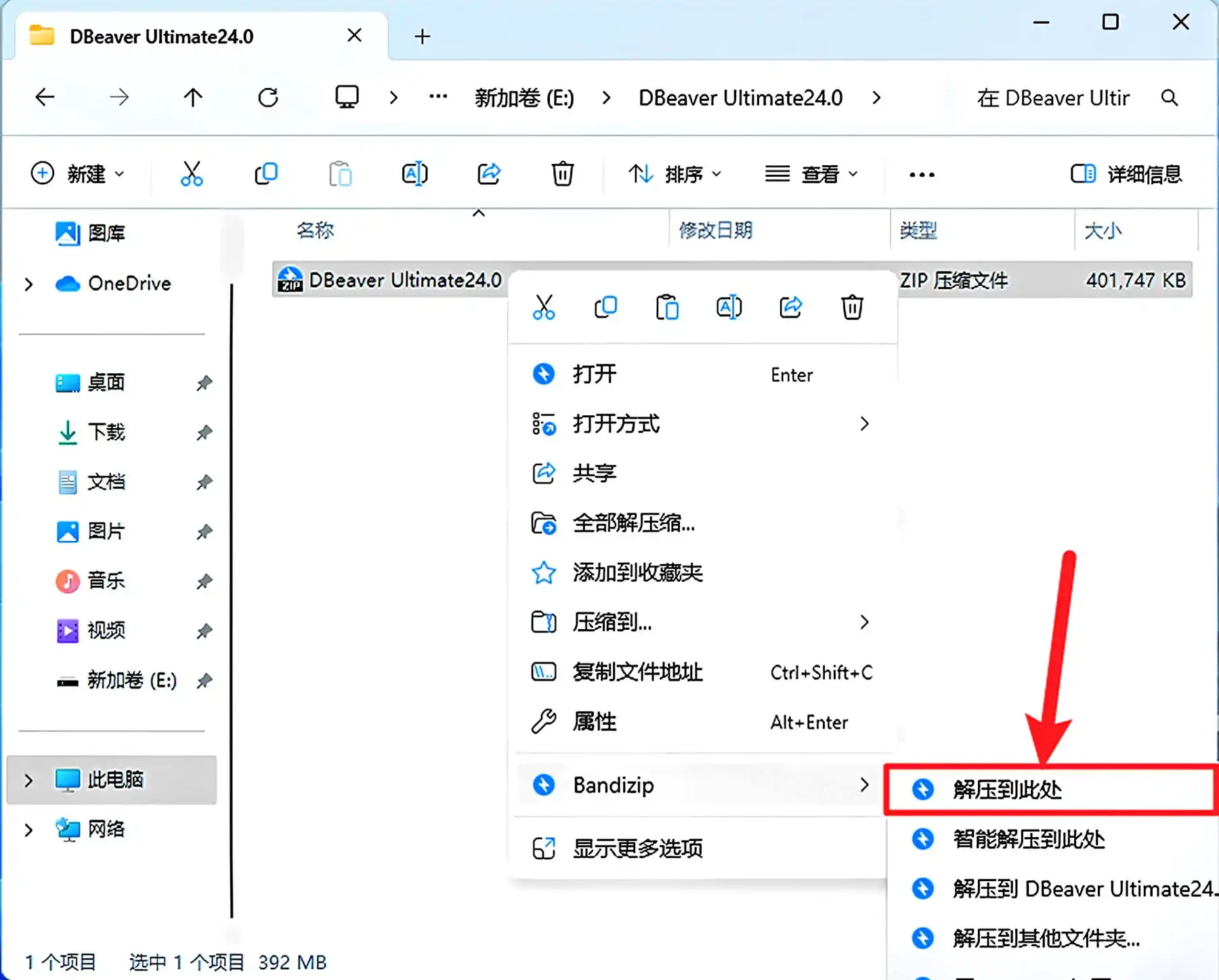Click the Cut scissors icon in the Explorer toolbar

point(192,174)
